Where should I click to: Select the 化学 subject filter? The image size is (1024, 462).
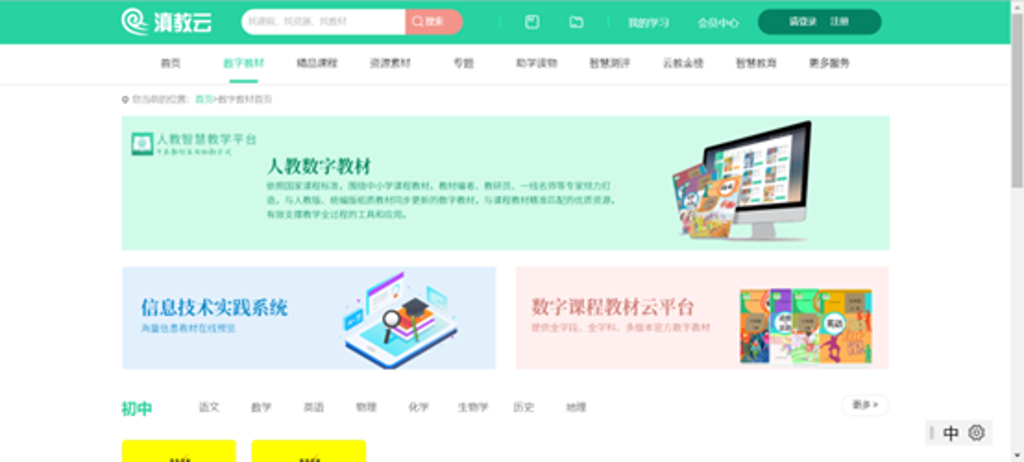(x=419, y=407)
